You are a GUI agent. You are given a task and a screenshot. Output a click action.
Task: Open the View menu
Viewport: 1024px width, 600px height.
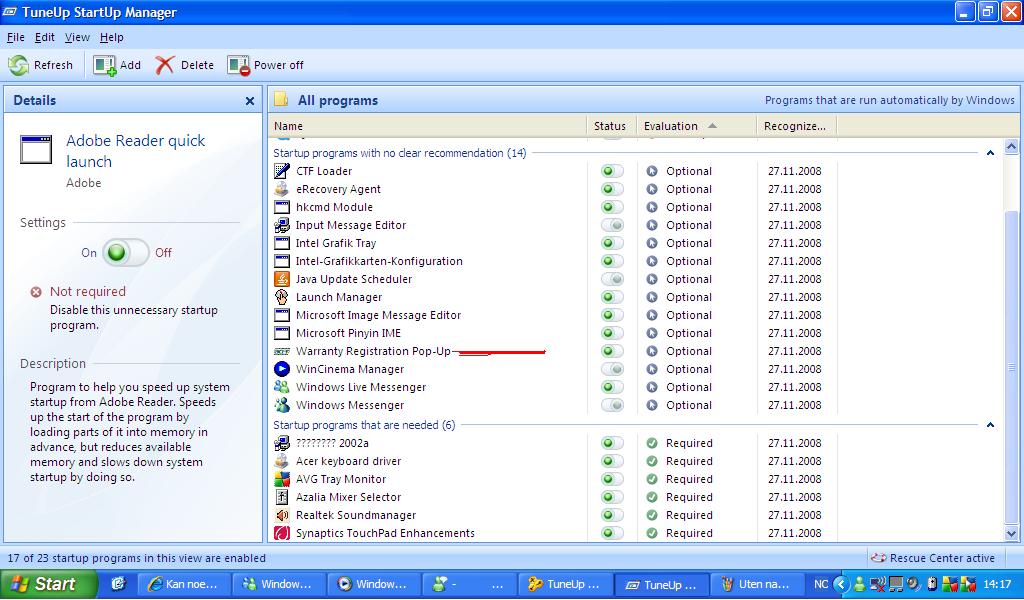pos(77,37)
